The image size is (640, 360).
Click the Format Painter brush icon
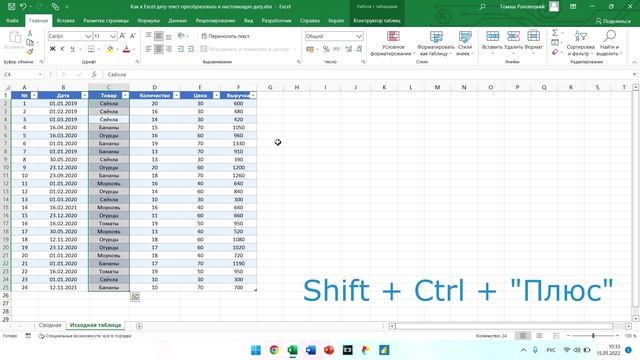pos(30,52)
